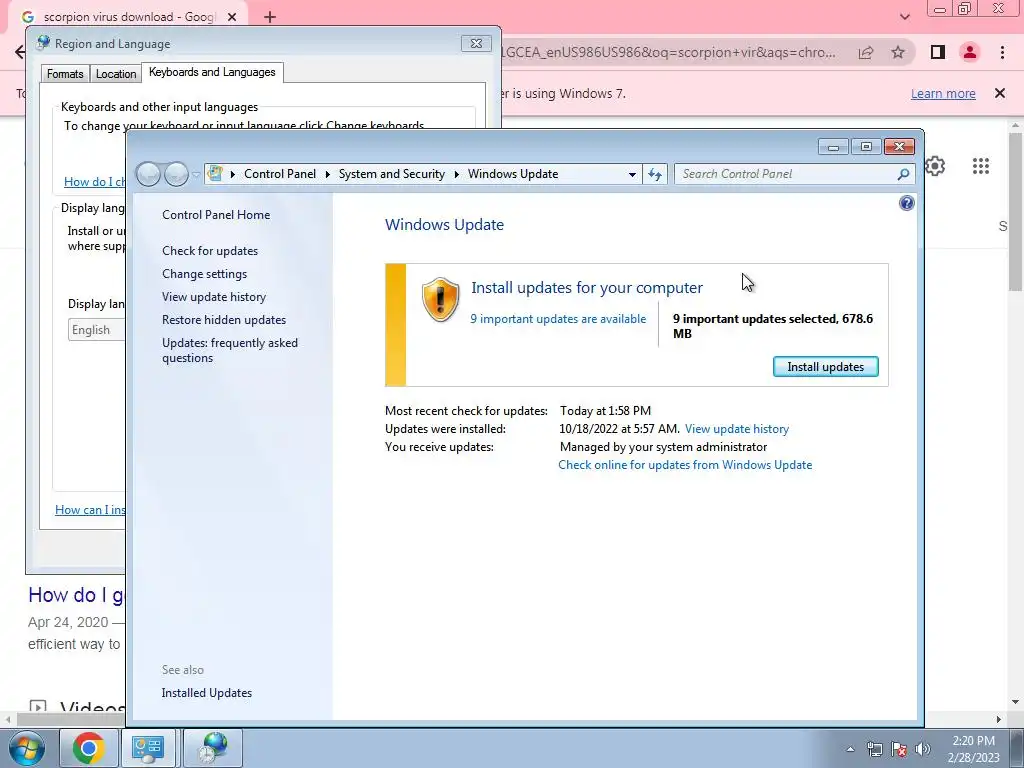Click Windows Update in the breadcrumb
1024x768 pixels.
(513, 174)
